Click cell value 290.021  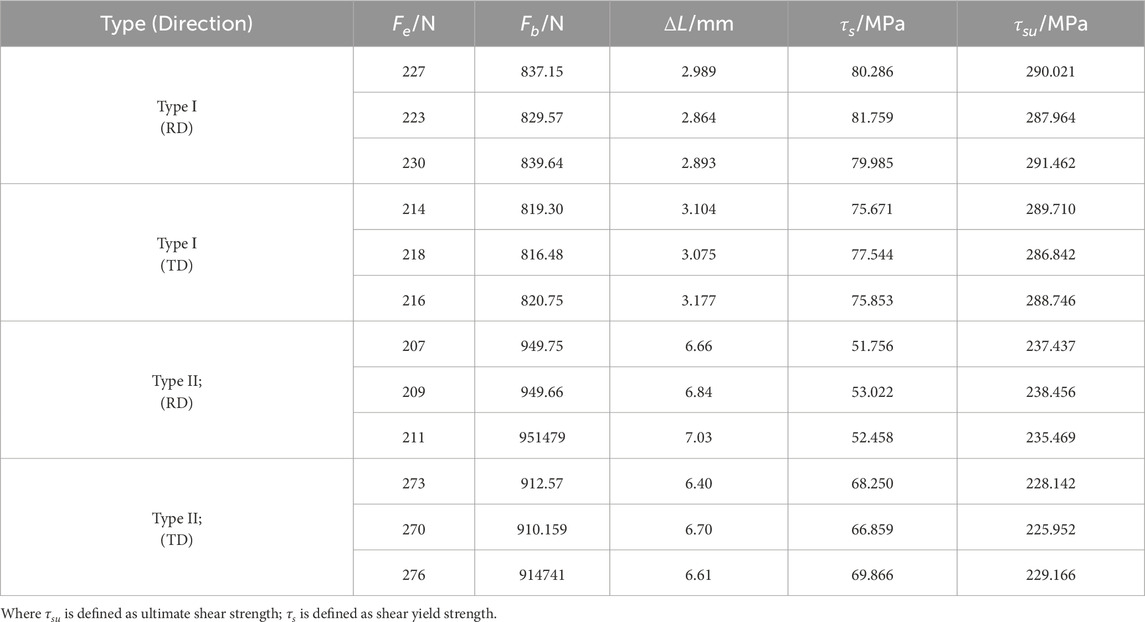pyautogui.click(x=1050, y=71)
